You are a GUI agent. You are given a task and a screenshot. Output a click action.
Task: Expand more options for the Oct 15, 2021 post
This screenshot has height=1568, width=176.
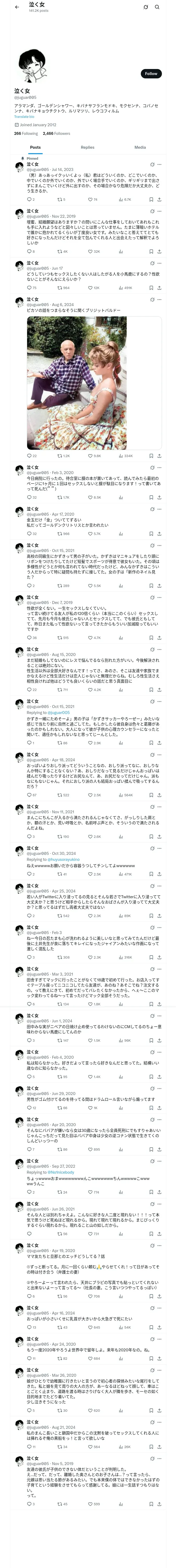pyautogui.click(x=160, y=545)
